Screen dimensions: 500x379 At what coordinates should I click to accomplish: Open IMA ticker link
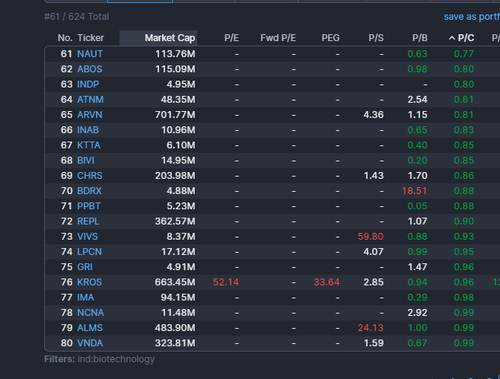point(85,297)
